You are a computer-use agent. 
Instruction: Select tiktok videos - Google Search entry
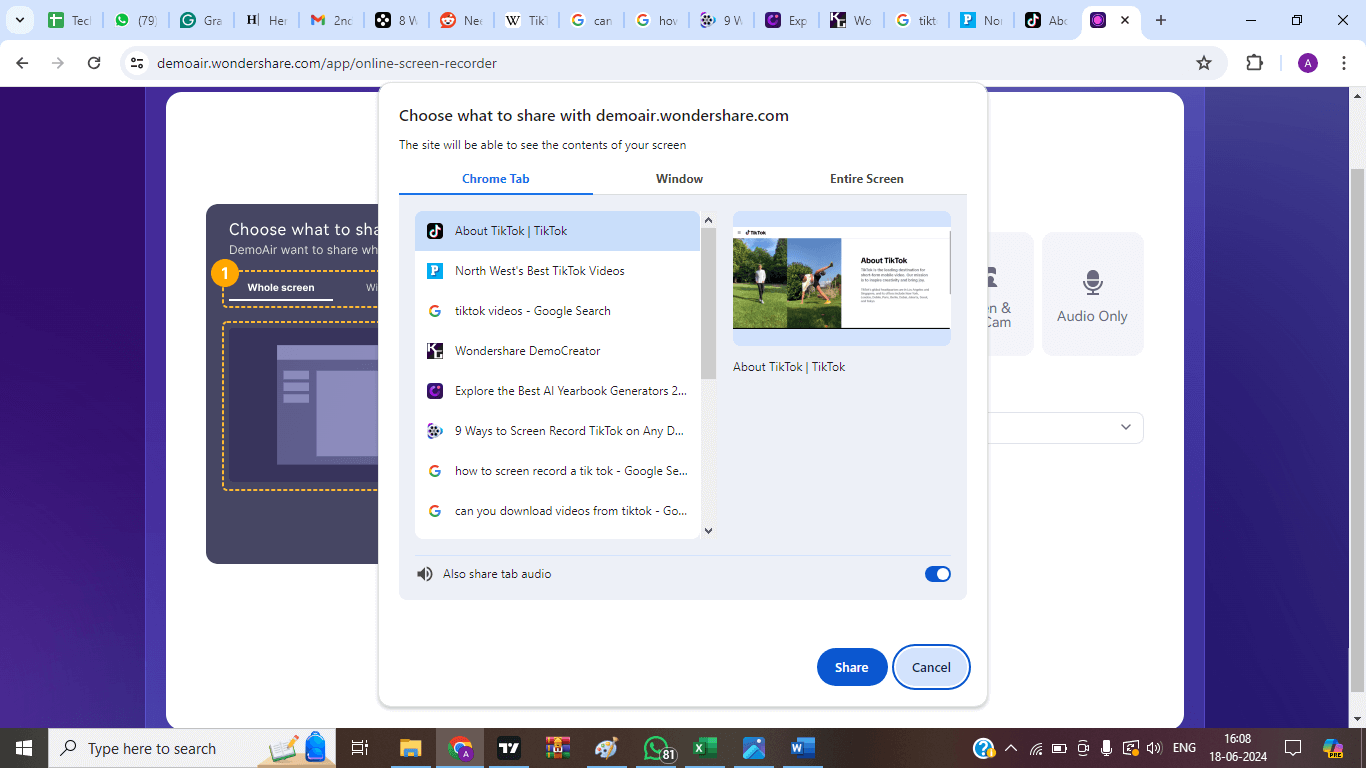click(557, 311)
